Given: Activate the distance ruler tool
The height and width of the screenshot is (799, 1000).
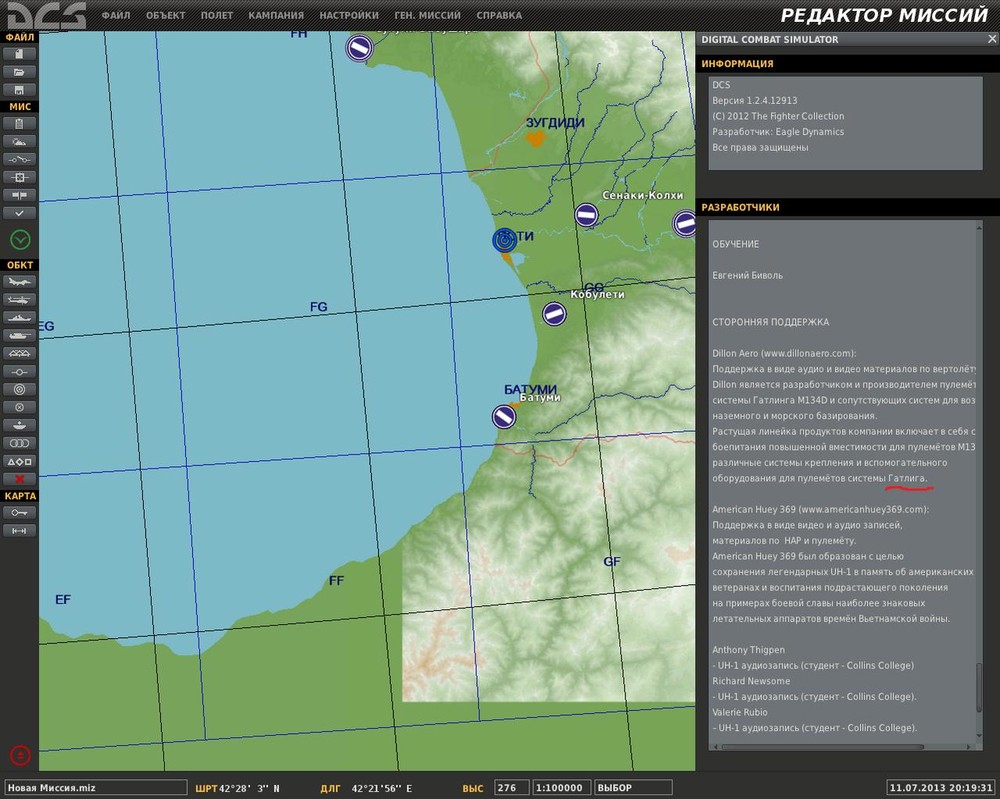Looking at the screenshot, I should tap(19, 530).
